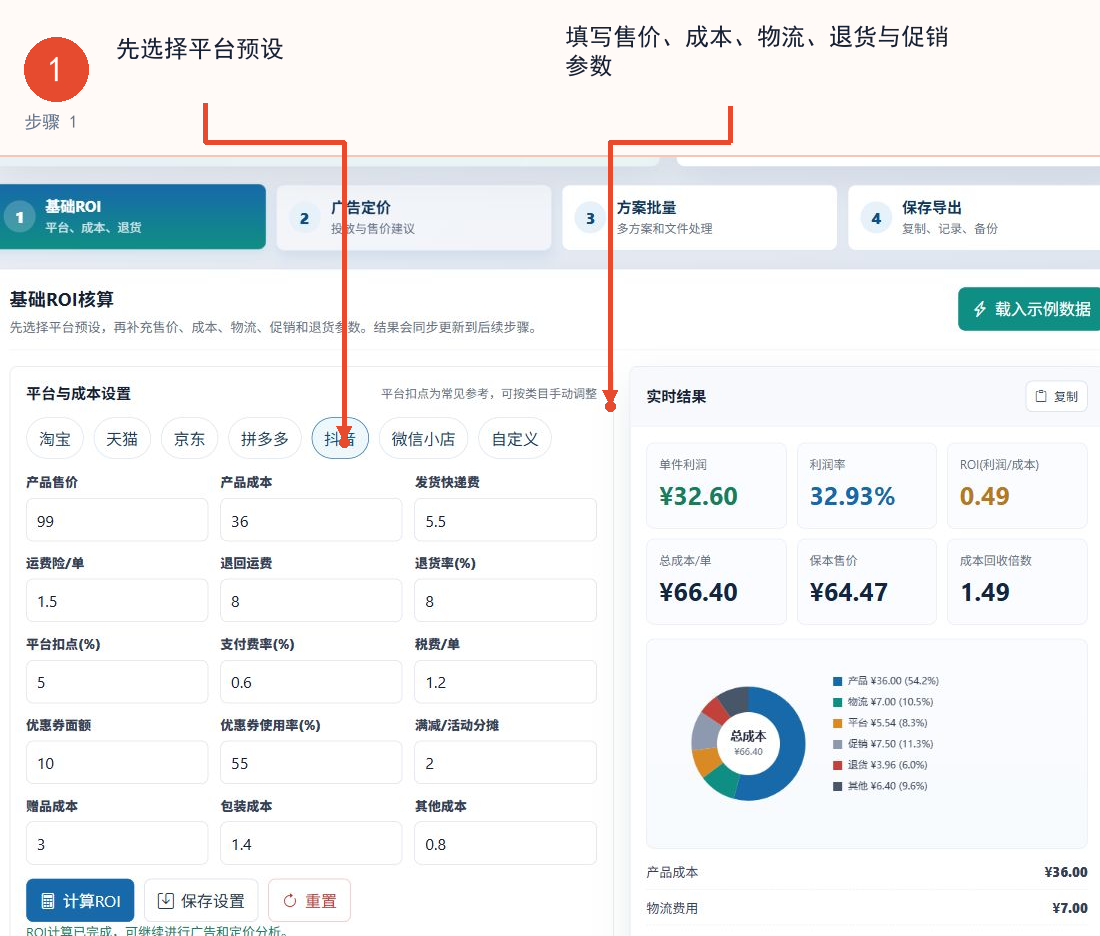Image resolution: width=1100 pixels, height=936 pixels.
Task: Select the 天猫 platform preset
Action: tap(122, 439)
